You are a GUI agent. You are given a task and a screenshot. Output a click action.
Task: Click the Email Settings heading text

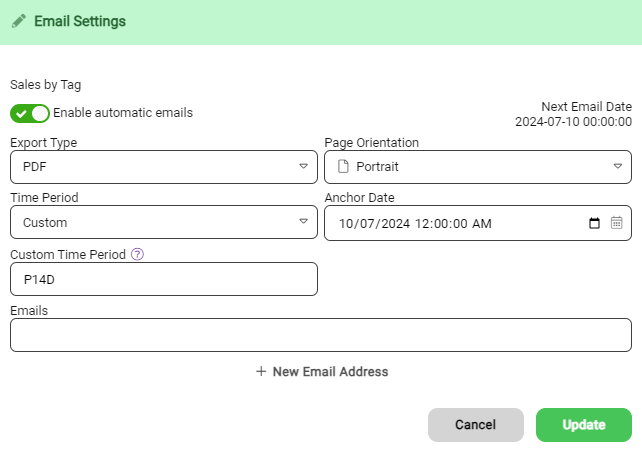[x=80, y=21]
